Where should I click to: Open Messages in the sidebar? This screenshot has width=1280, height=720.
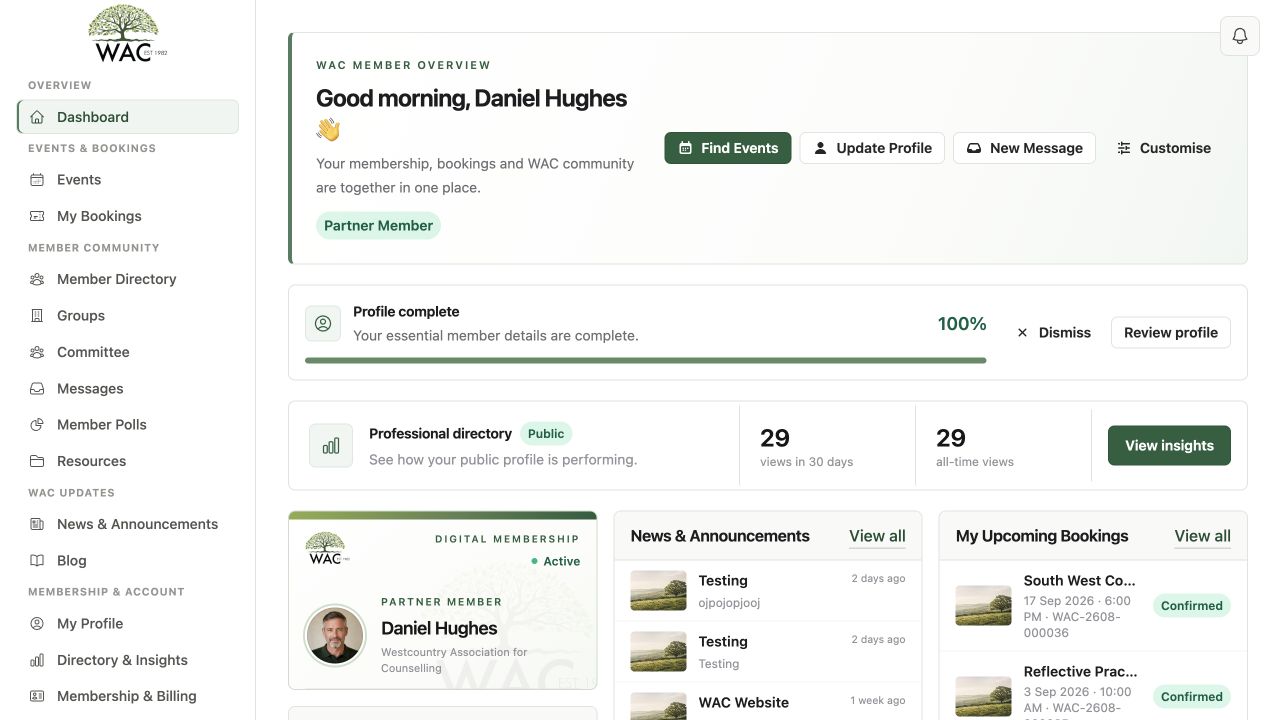click(128, 389)
